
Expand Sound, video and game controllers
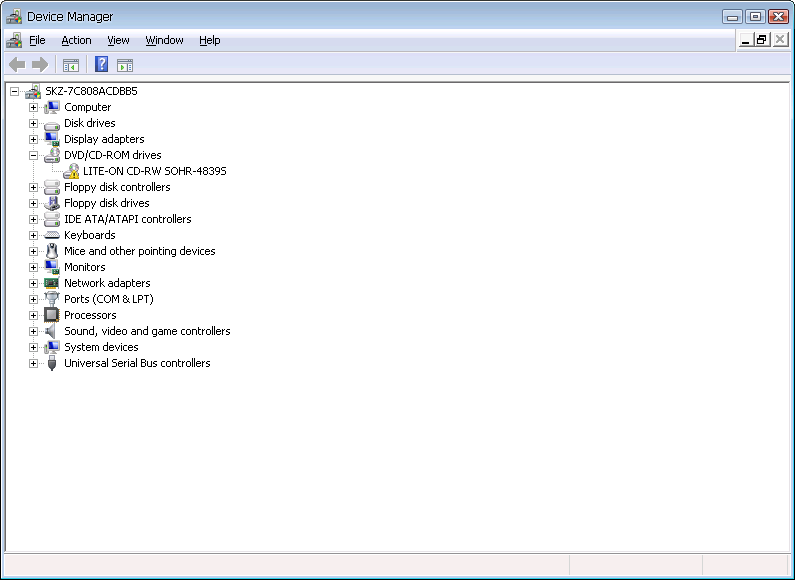pyautogui.click(x=33, y=332)
